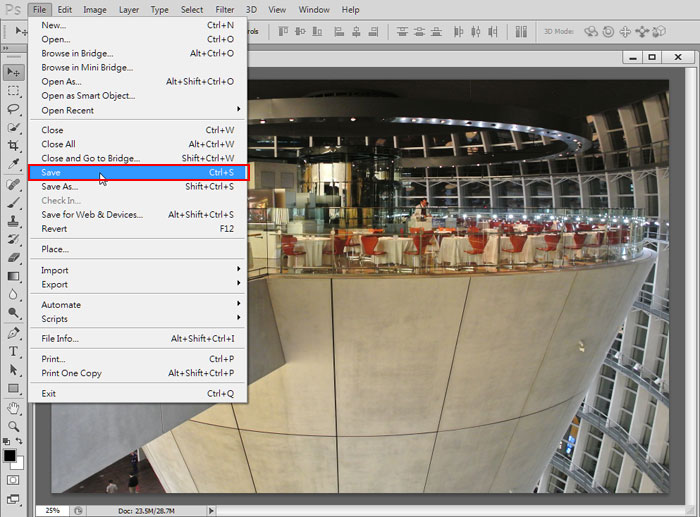
Task: Click the Distribute top edges icon
Action: tap(402, 31)
